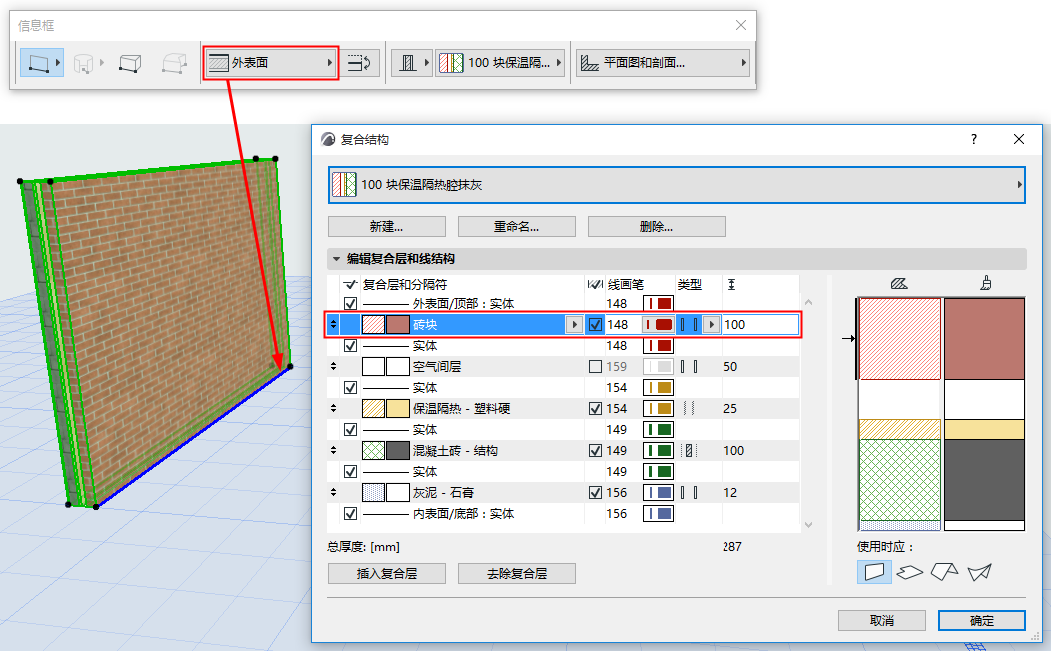Click the fill column header icon in preview
The width and height of the screenshot is (1051, 651).
coord(899,284)
